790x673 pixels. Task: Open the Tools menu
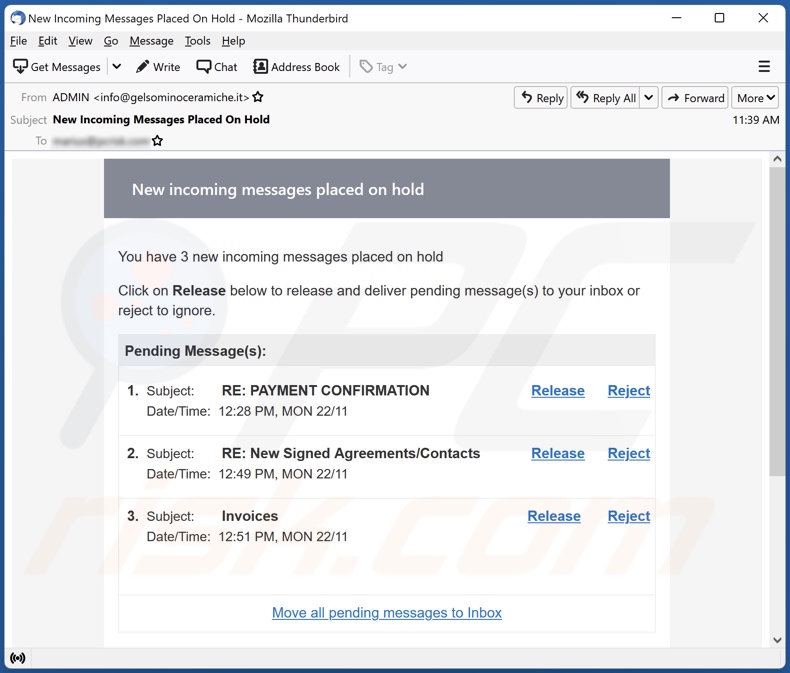pos(198,41)
